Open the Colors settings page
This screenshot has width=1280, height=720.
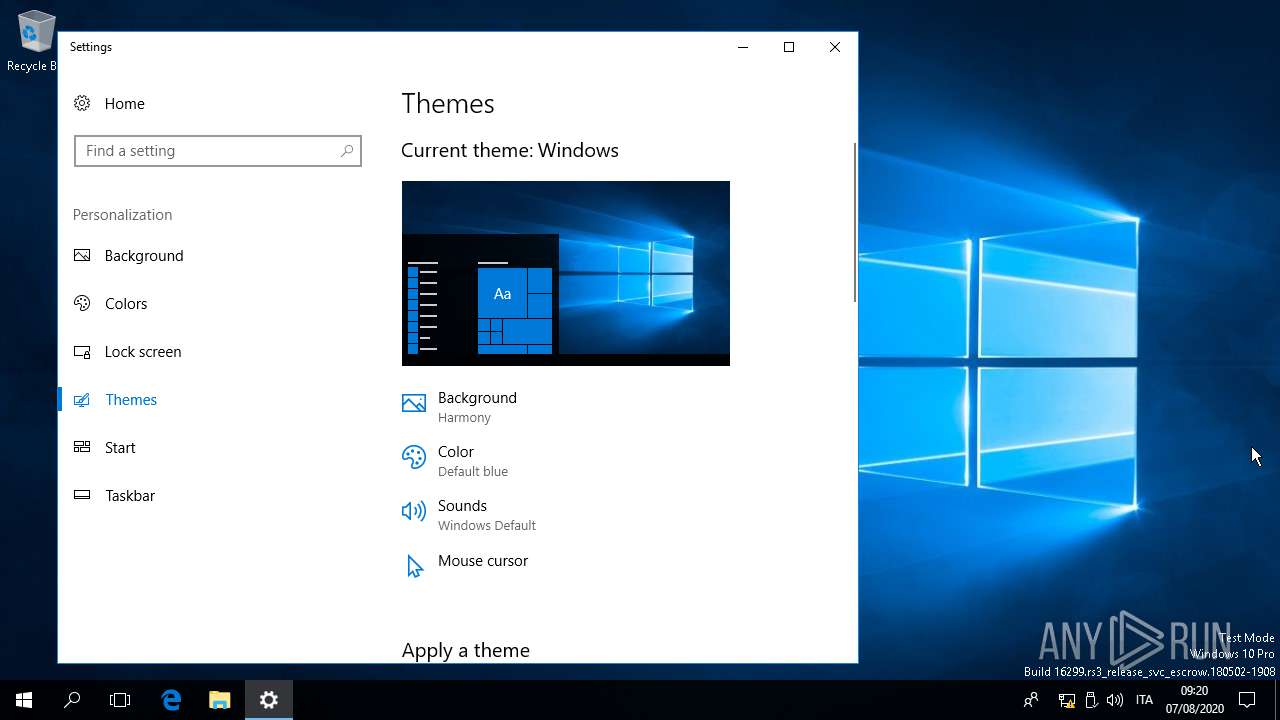pyautogui.click(x=217, y=303)
